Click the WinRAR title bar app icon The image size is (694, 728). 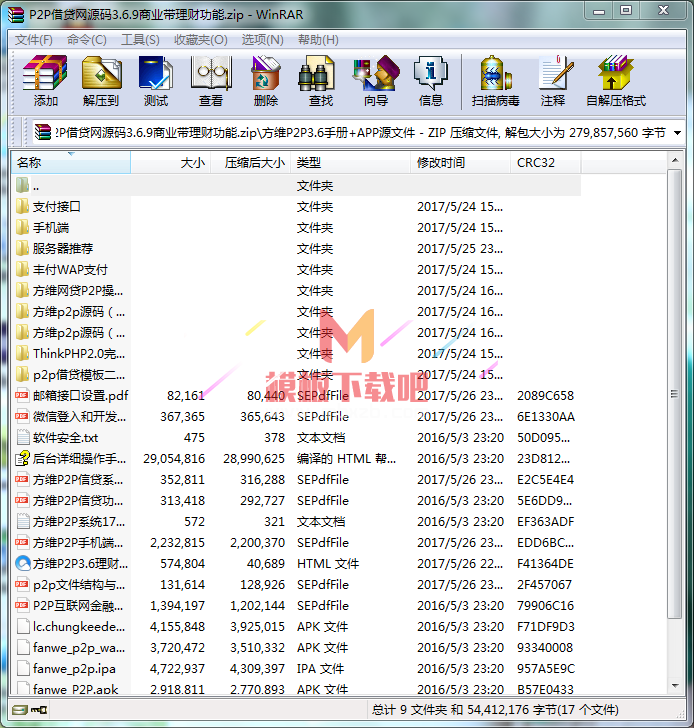[16, 14]
